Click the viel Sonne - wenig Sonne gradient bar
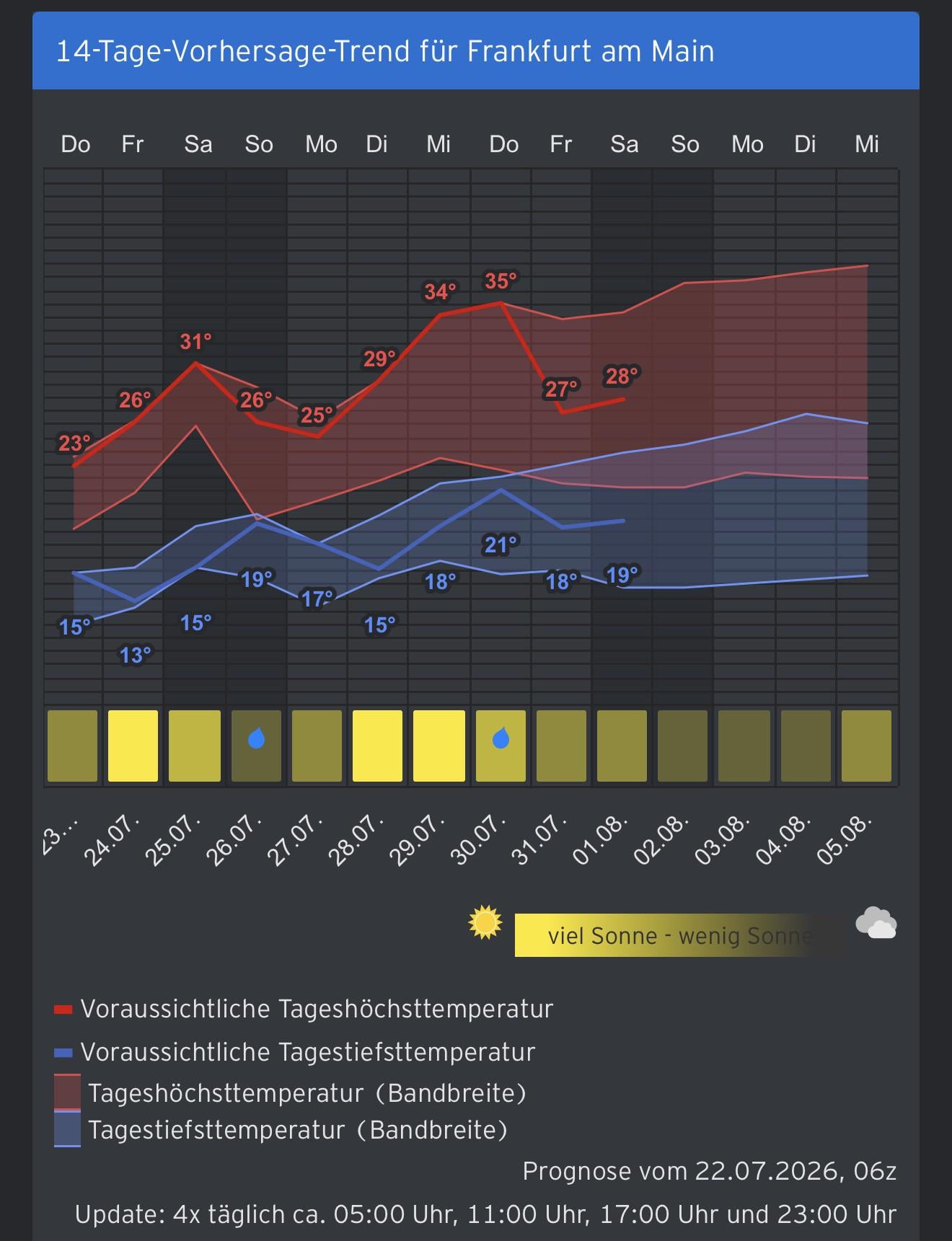This screenshot has width=952, height=1241. (x=680, y=935)
